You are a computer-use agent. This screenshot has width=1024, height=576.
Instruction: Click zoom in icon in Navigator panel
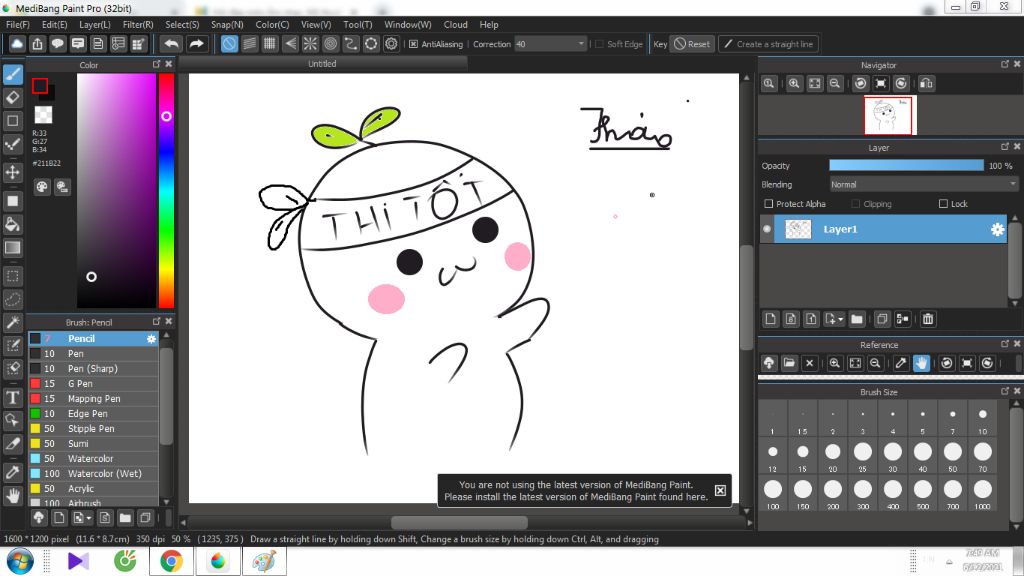pos(794,84)
